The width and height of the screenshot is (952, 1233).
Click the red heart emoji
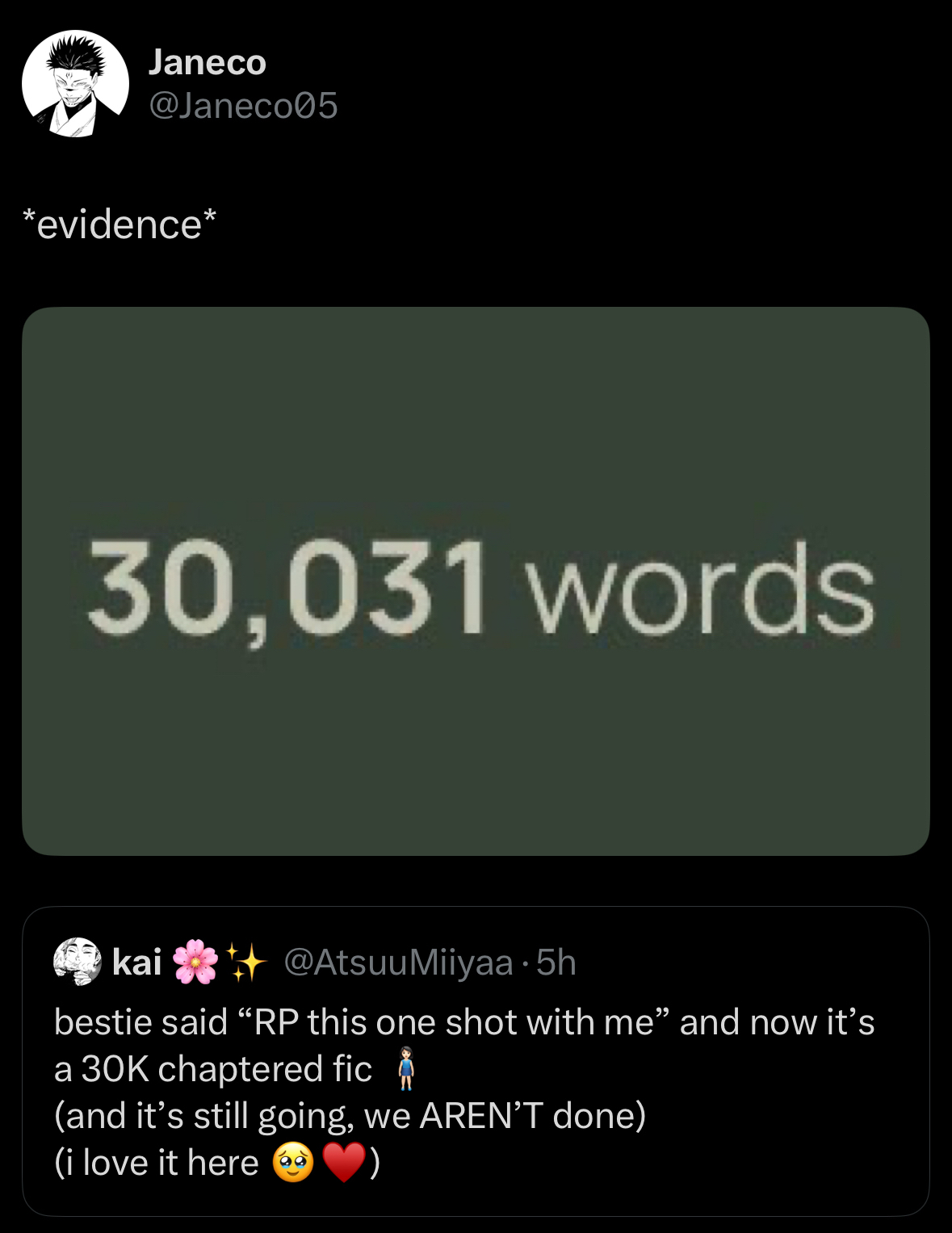[344, 1163]
